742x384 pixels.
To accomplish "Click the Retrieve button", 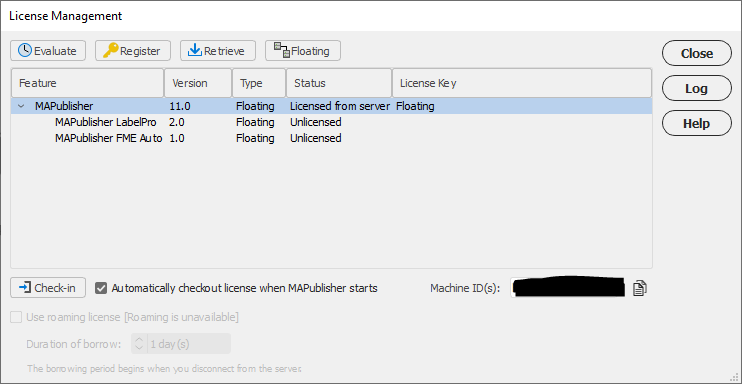I will [218, 51].
